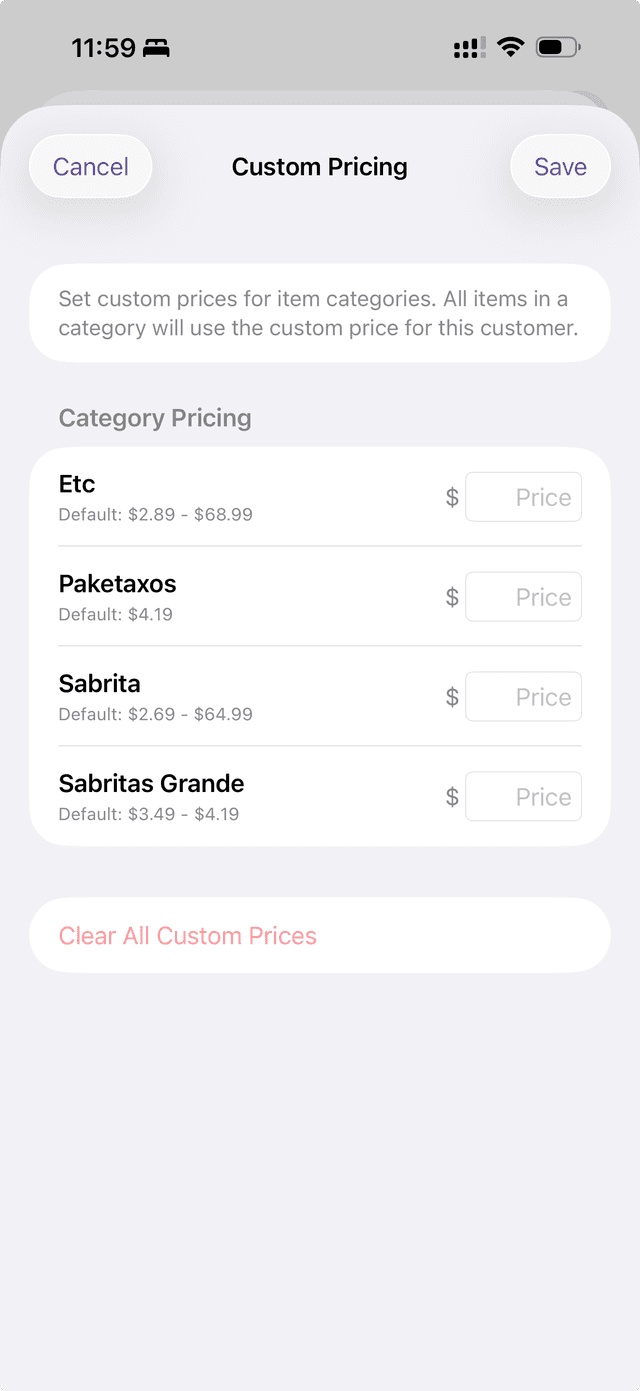640x1391 pixels.
Task: Click the 11:59 clock in status bar
Action: click(103, 48)
